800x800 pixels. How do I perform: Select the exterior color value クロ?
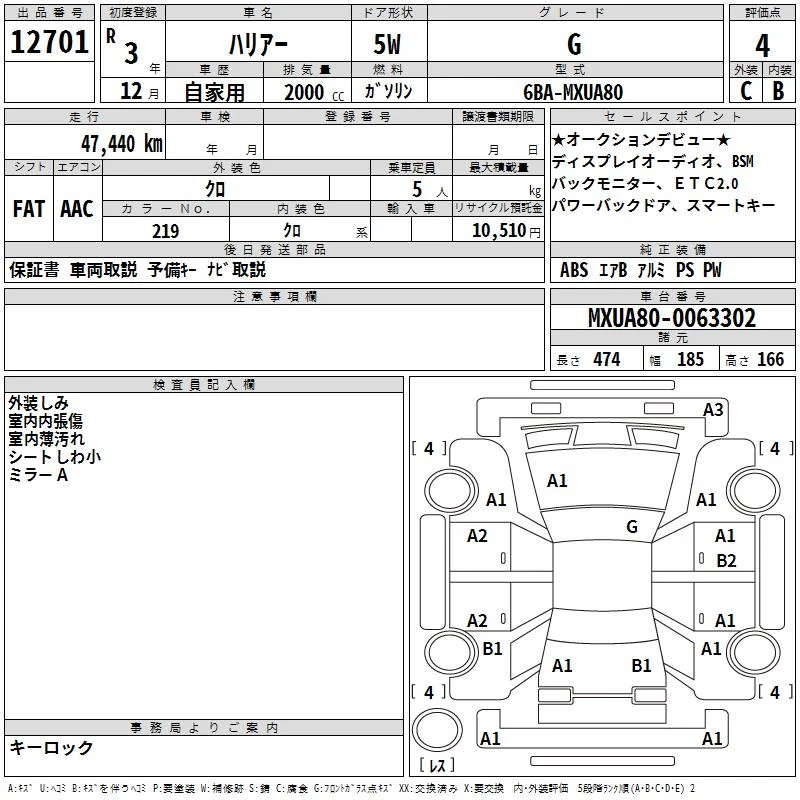(x=215, y=189)
